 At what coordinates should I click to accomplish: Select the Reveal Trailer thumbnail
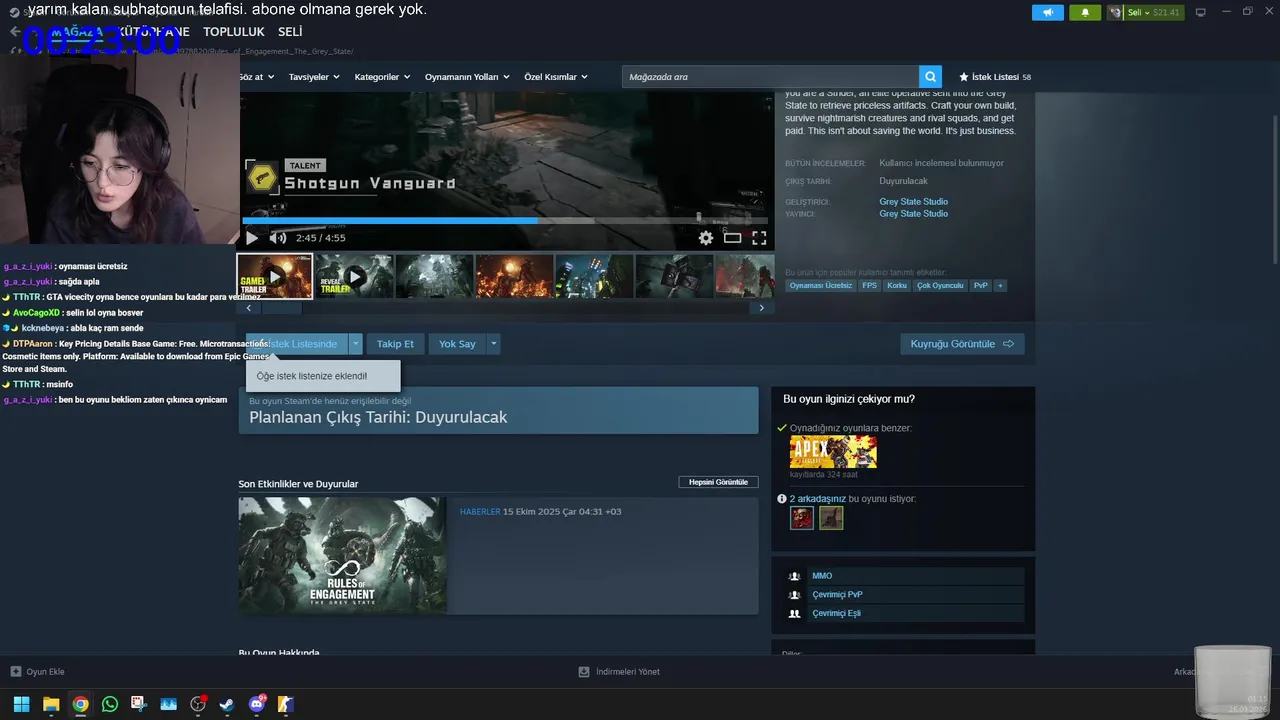click(x=354, y=276)
